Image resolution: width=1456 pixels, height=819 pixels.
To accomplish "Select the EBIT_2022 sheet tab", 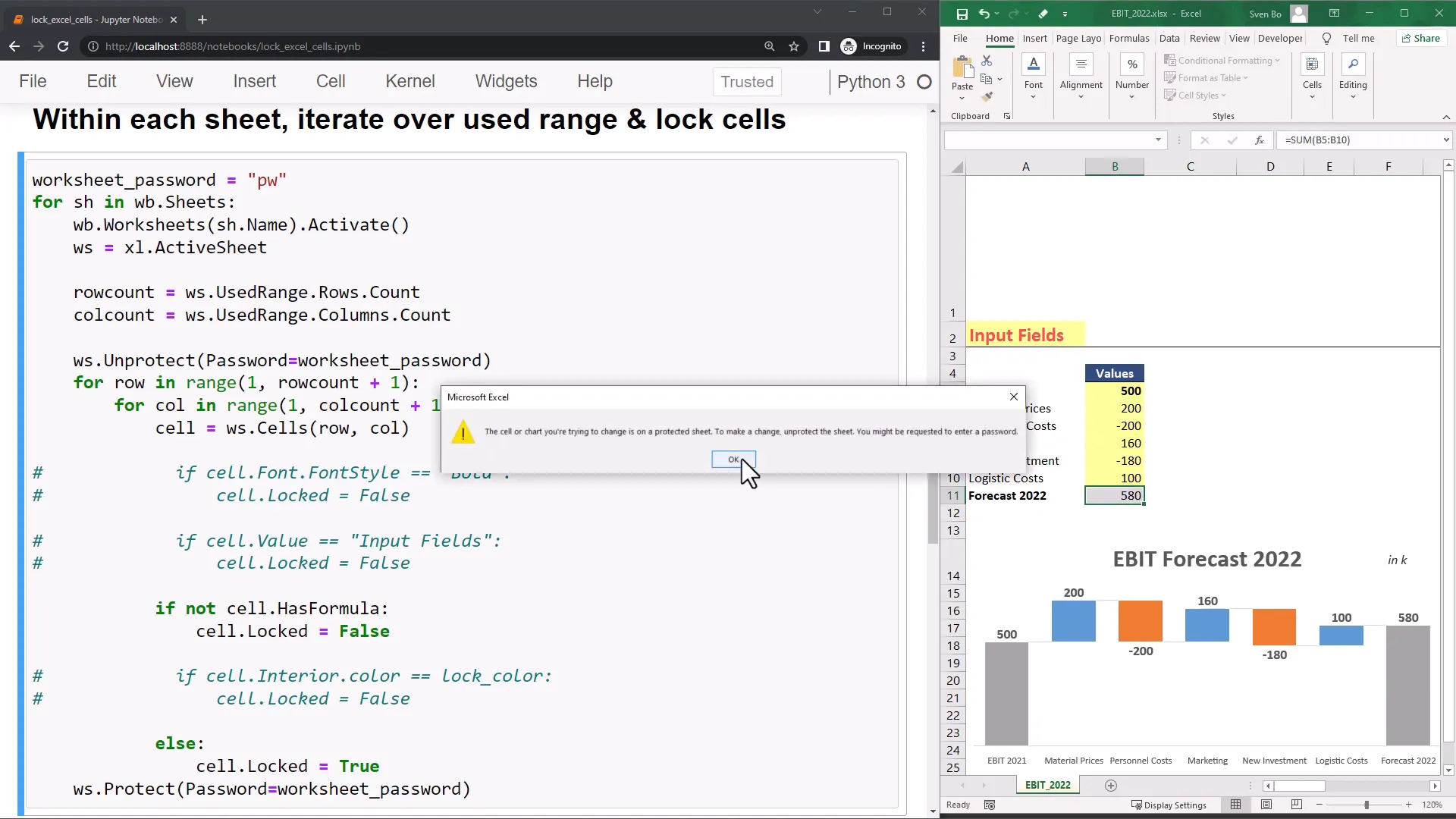I will click(1047, 786).
